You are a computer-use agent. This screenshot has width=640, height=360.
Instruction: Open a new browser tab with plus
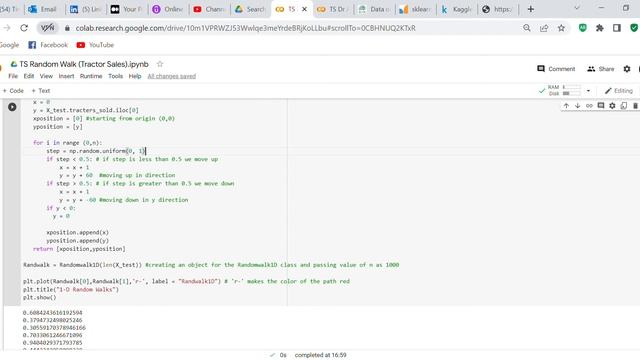click(x=531, y=9)
